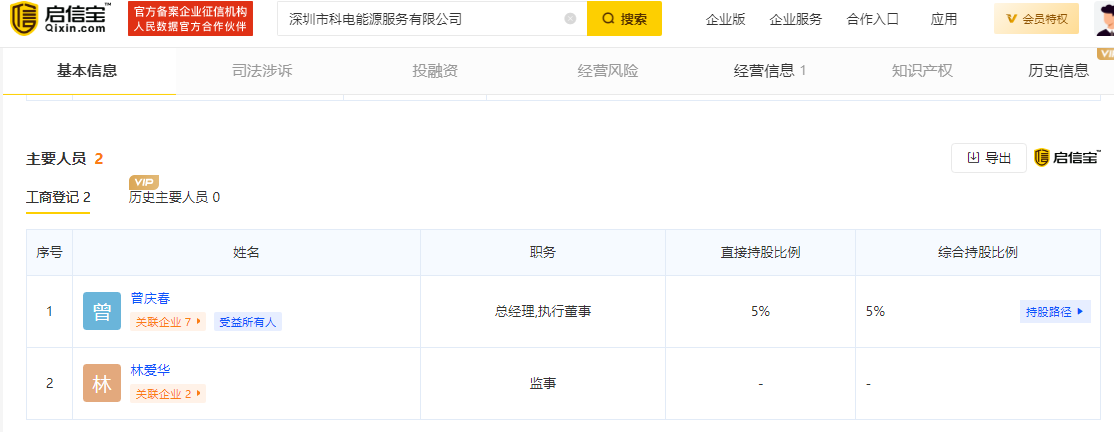
Task: Open the 企业服务 menu
Action: point(795,19)
